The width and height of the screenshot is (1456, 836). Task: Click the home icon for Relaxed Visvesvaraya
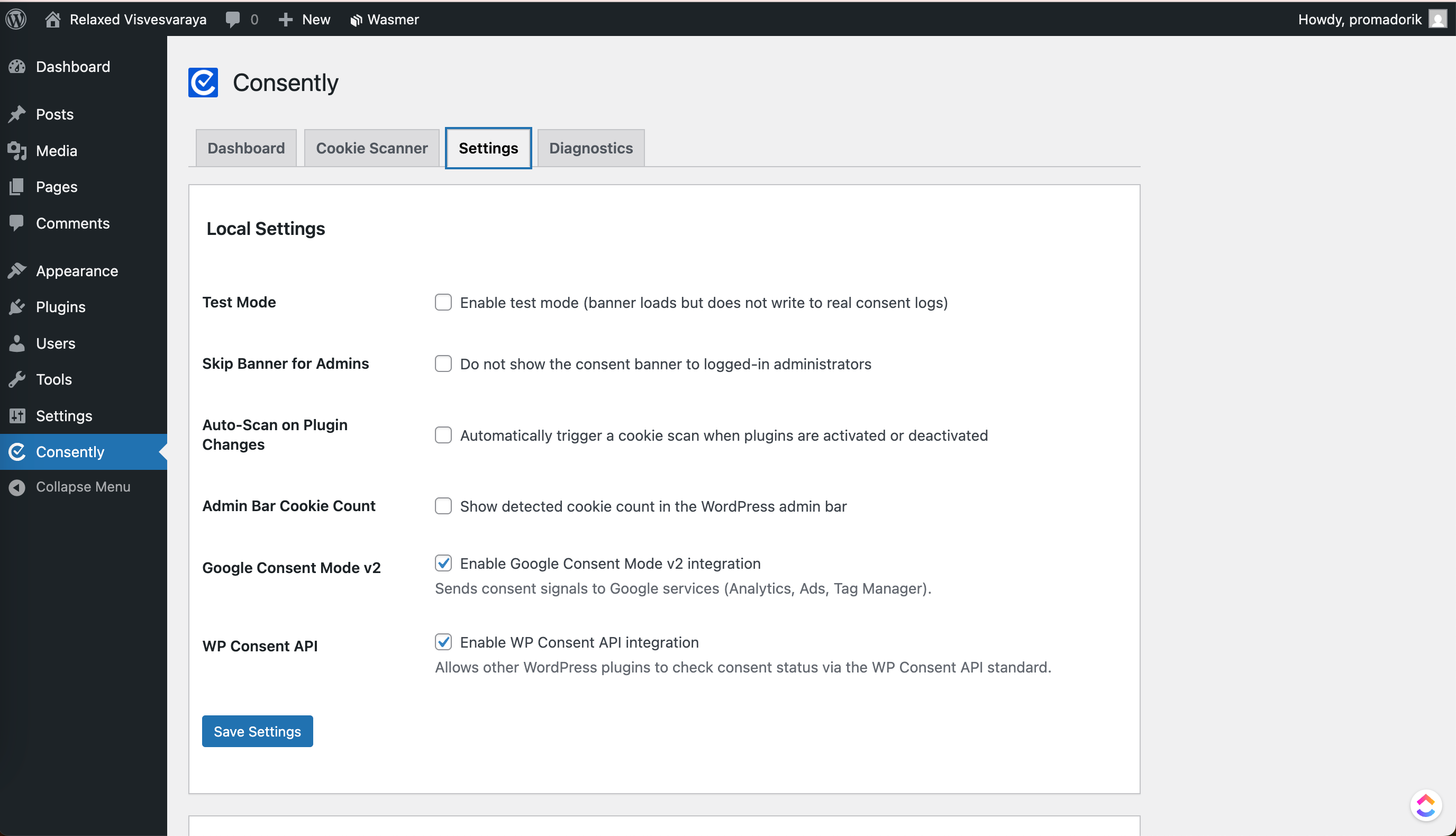pos(52,19)
